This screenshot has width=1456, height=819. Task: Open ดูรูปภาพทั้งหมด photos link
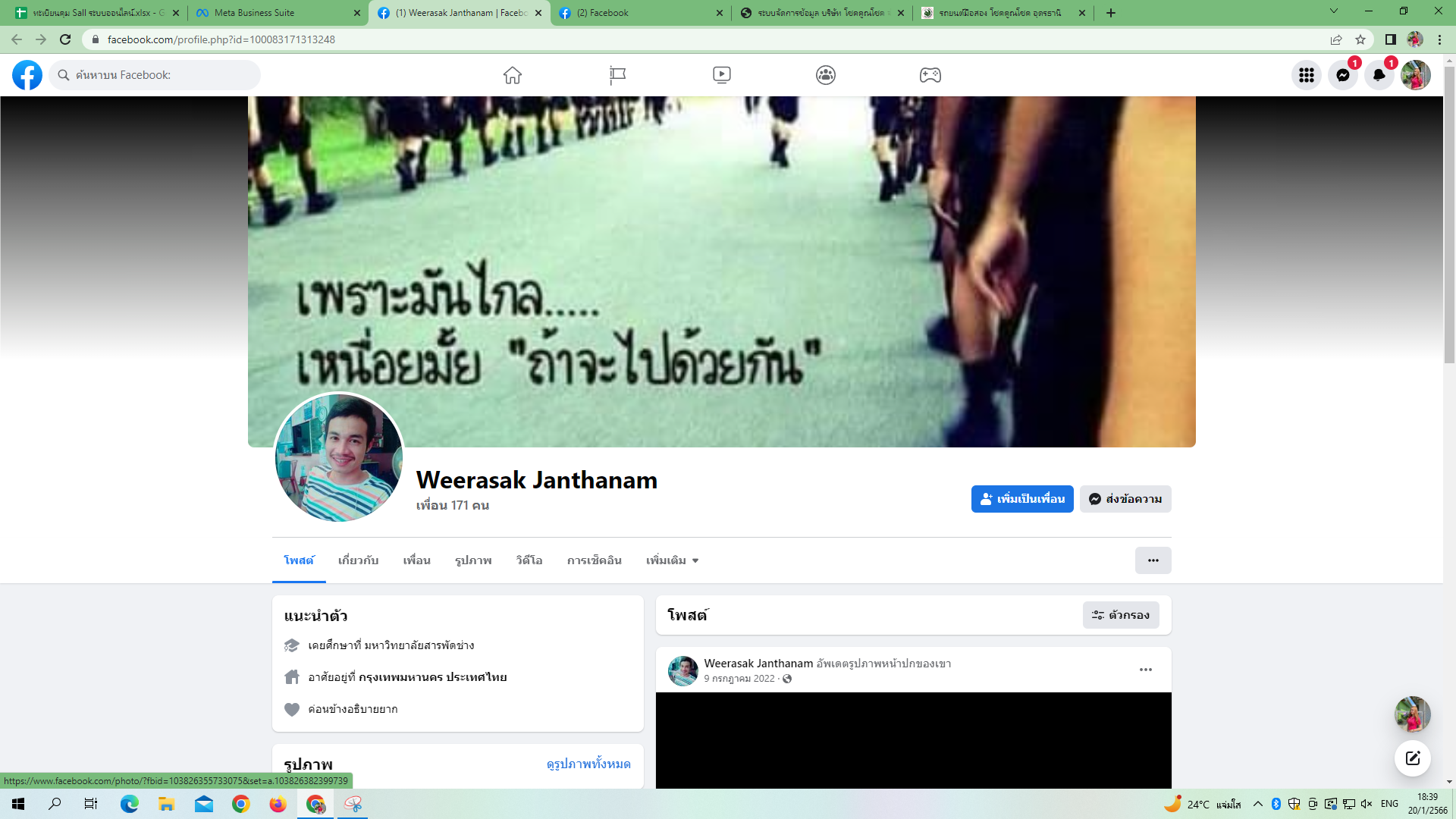tap(588, 764)
